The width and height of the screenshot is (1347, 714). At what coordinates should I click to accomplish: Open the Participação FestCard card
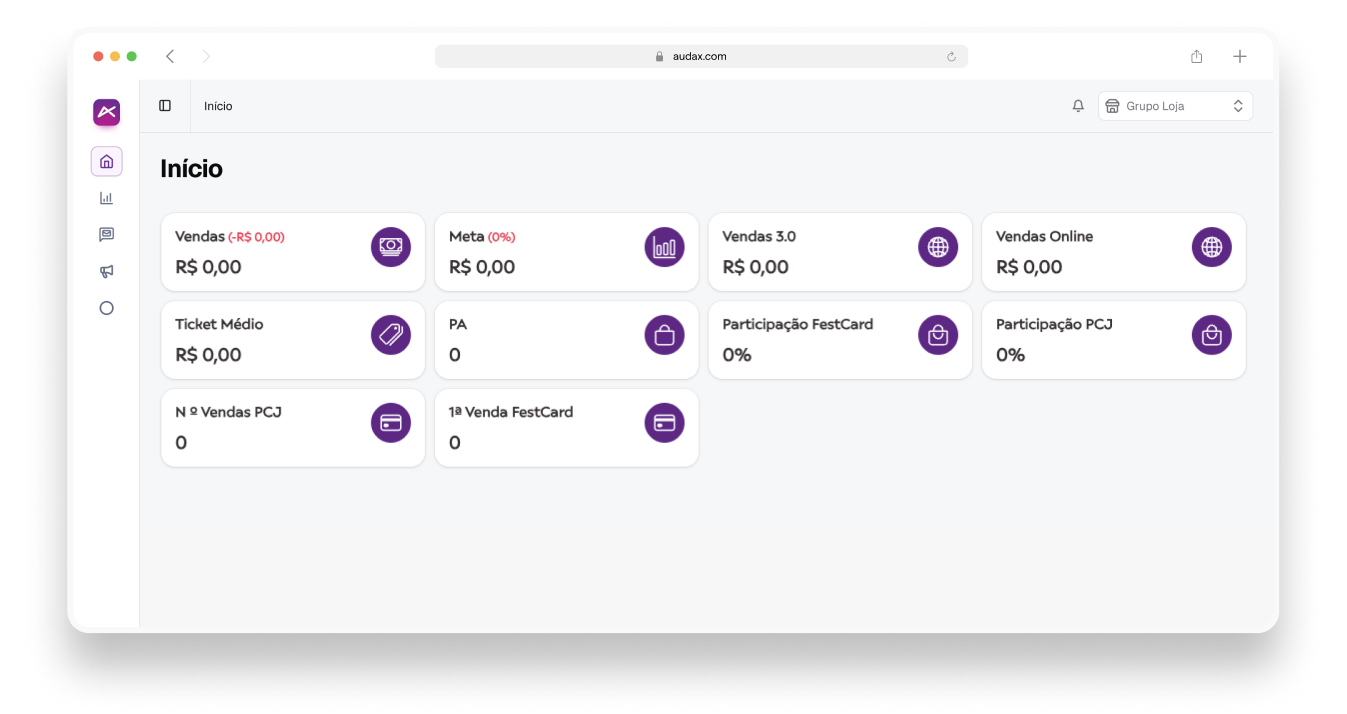[x=839, y=340]
